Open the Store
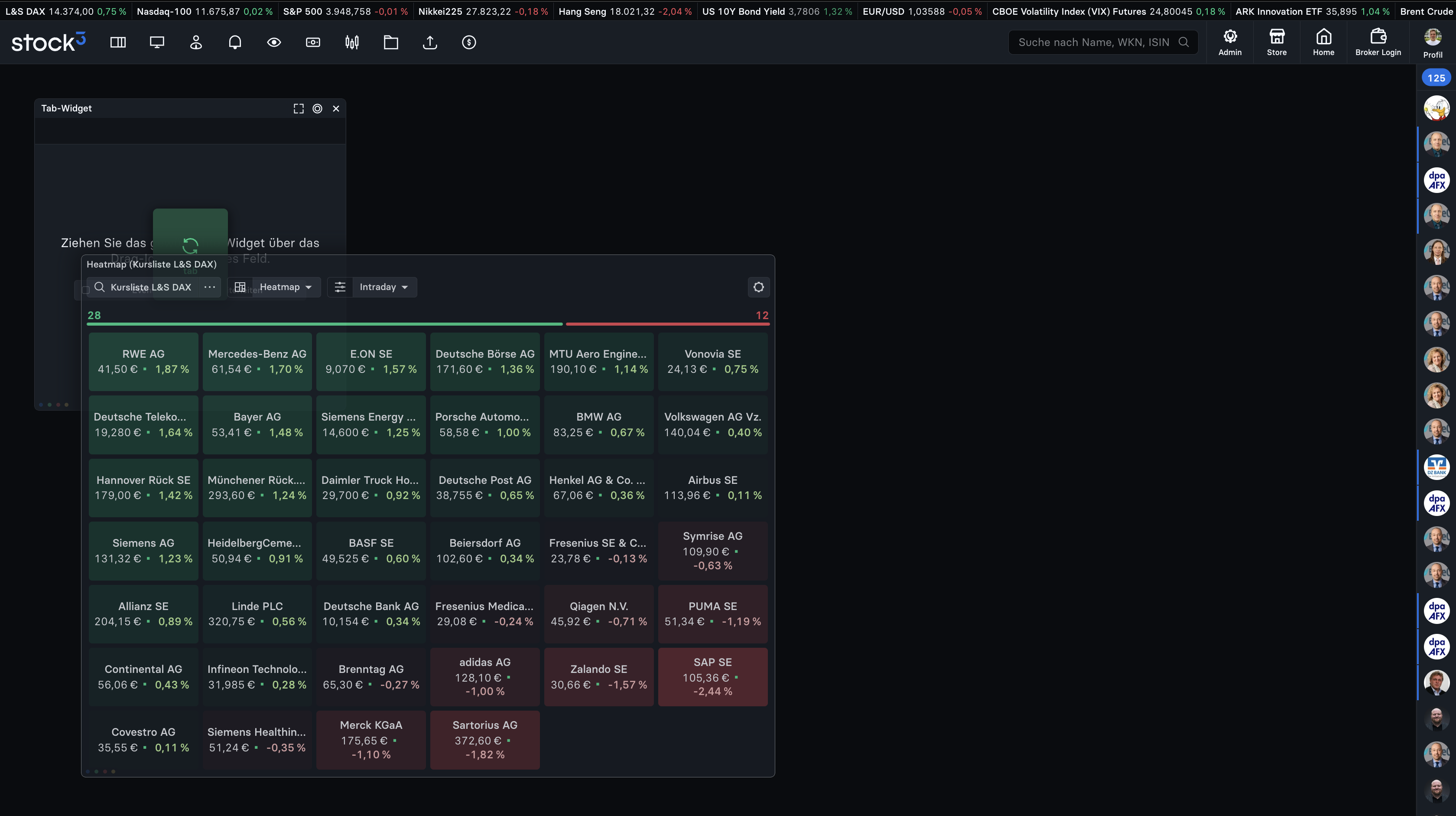The height and width of the screenshot is (816, 1456). click(1276, 42)
